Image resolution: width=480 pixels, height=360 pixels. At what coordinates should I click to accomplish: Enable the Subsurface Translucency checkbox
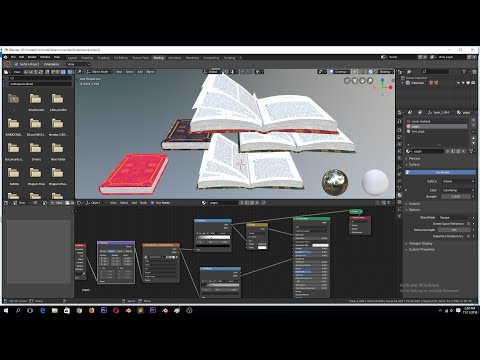[469, 236]
